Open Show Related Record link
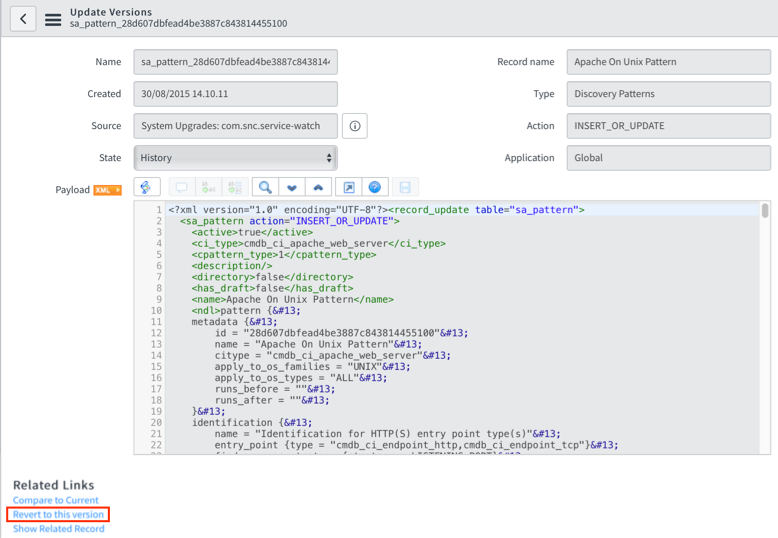778x538 pixels. coord(59,529)
